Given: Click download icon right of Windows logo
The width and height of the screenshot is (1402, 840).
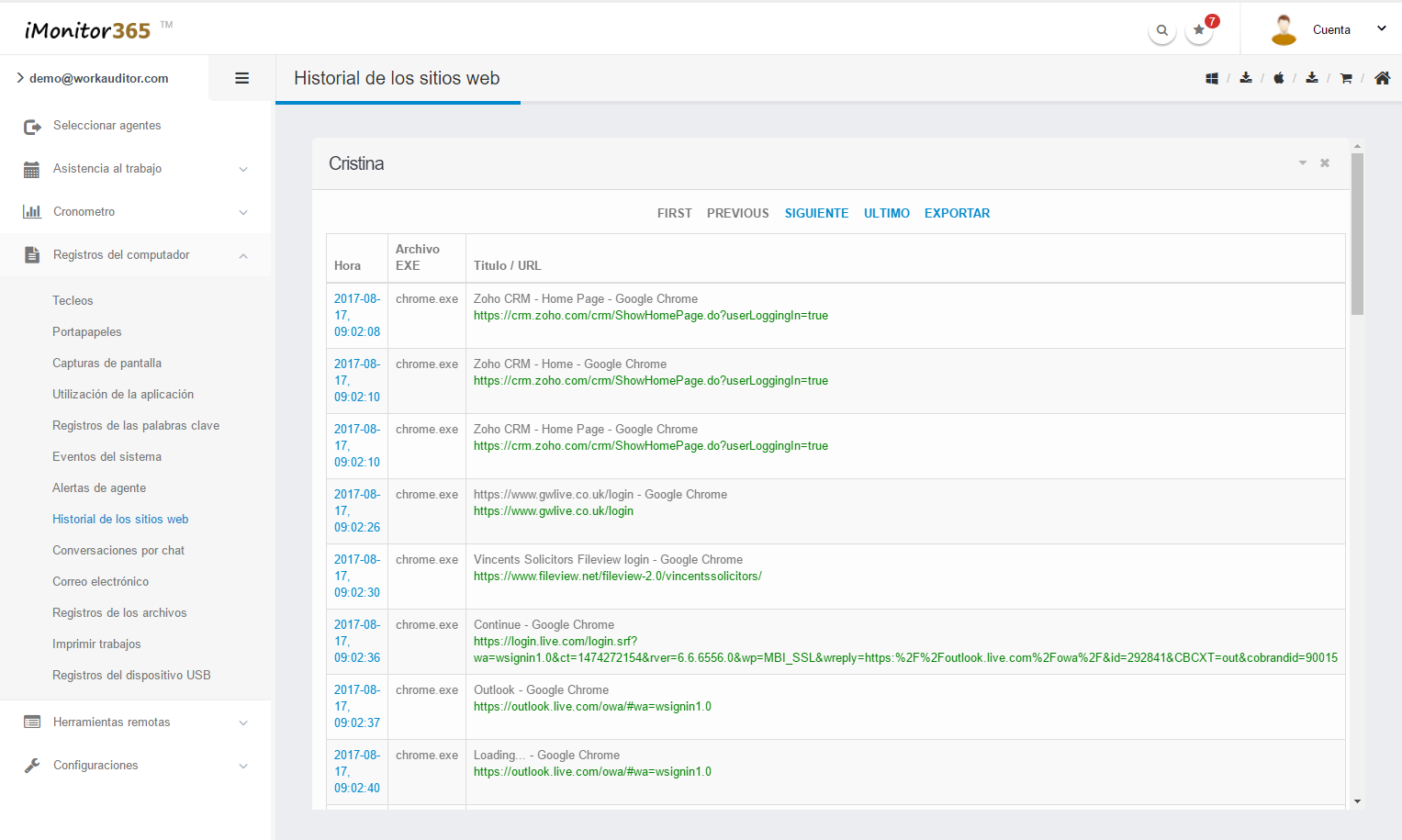Looking at the screenshot, I should point(1246,78).
